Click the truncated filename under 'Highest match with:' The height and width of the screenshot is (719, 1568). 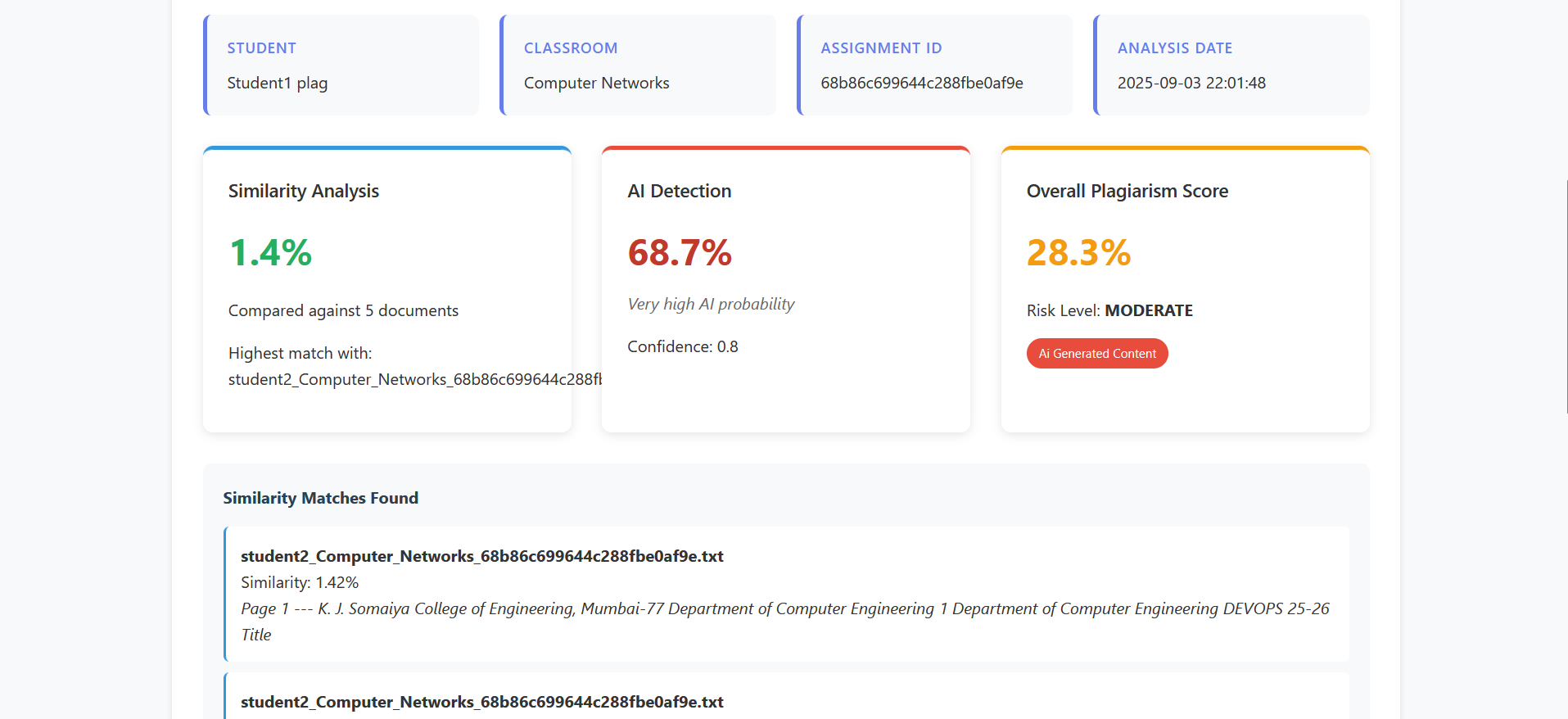[415, 379]
